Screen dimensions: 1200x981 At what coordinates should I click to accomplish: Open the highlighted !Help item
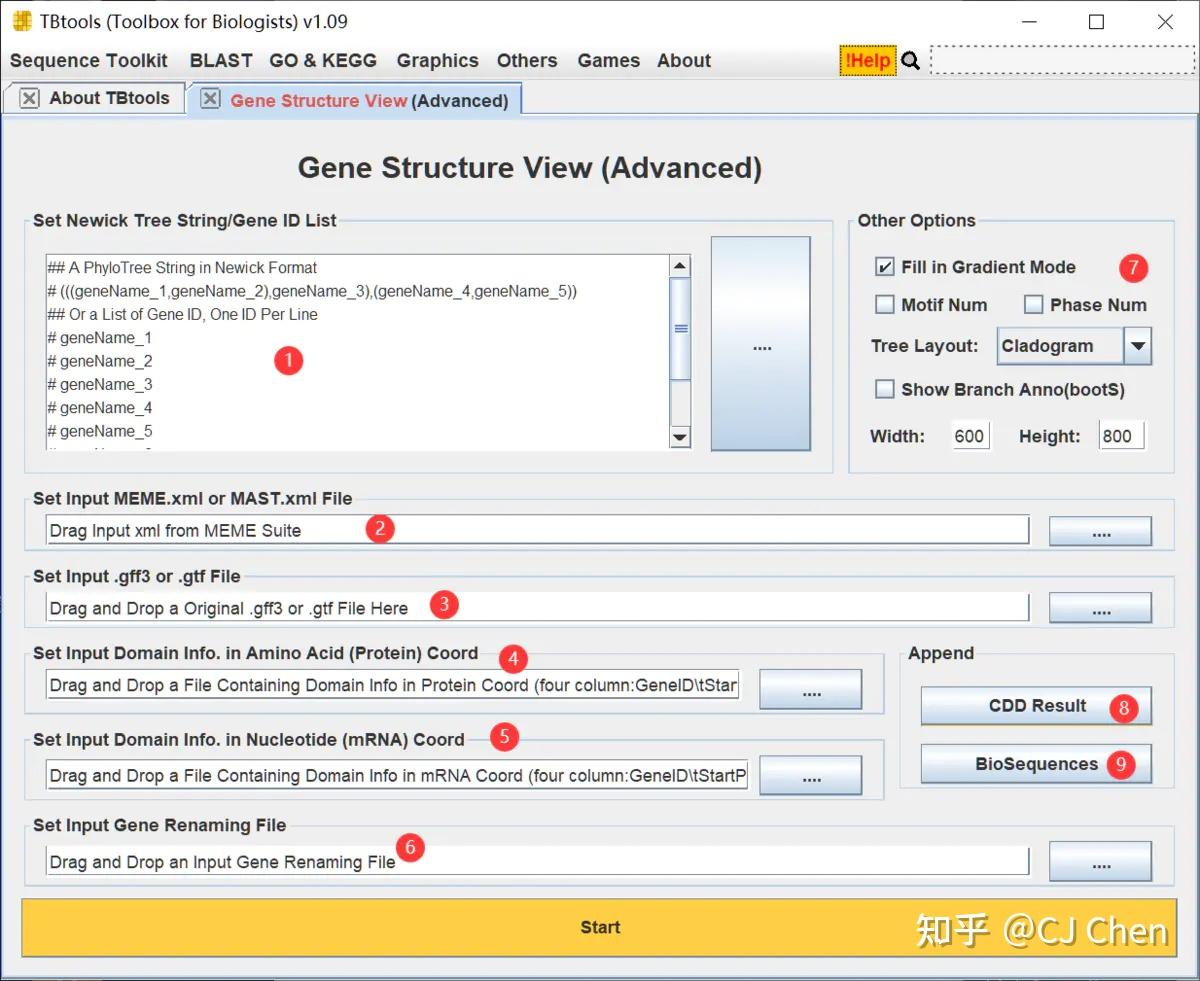click(866, 60)
